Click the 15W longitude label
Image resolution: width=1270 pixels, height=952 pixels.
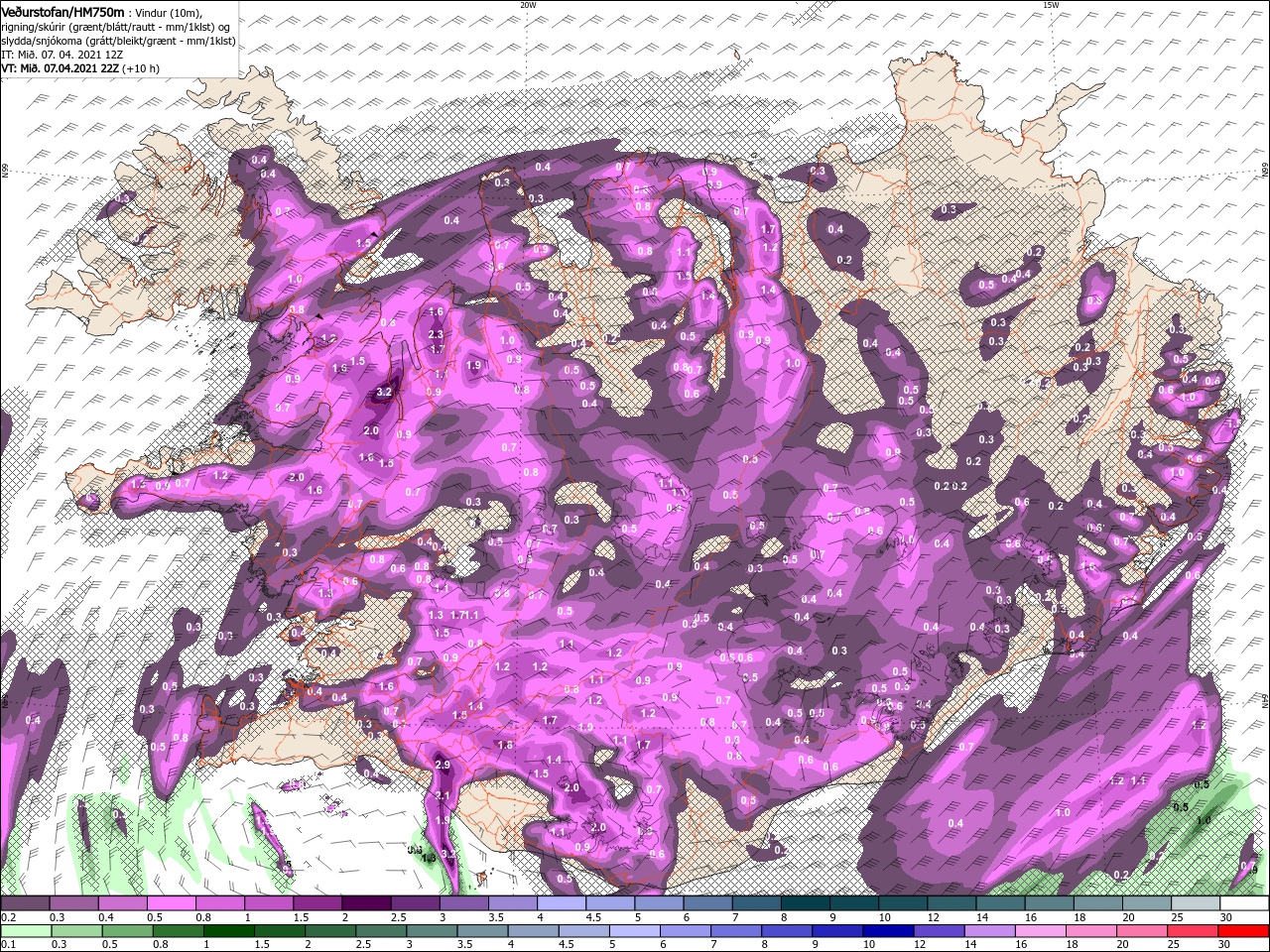tap(1051, 5)
